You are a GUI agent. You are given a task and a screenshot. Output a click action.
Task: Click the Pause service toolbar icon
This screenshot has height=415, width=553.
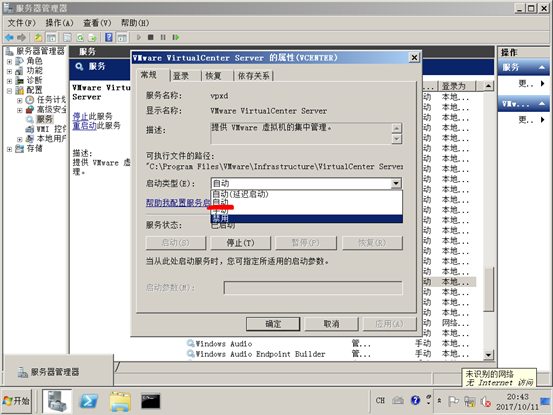click(163, 37)
